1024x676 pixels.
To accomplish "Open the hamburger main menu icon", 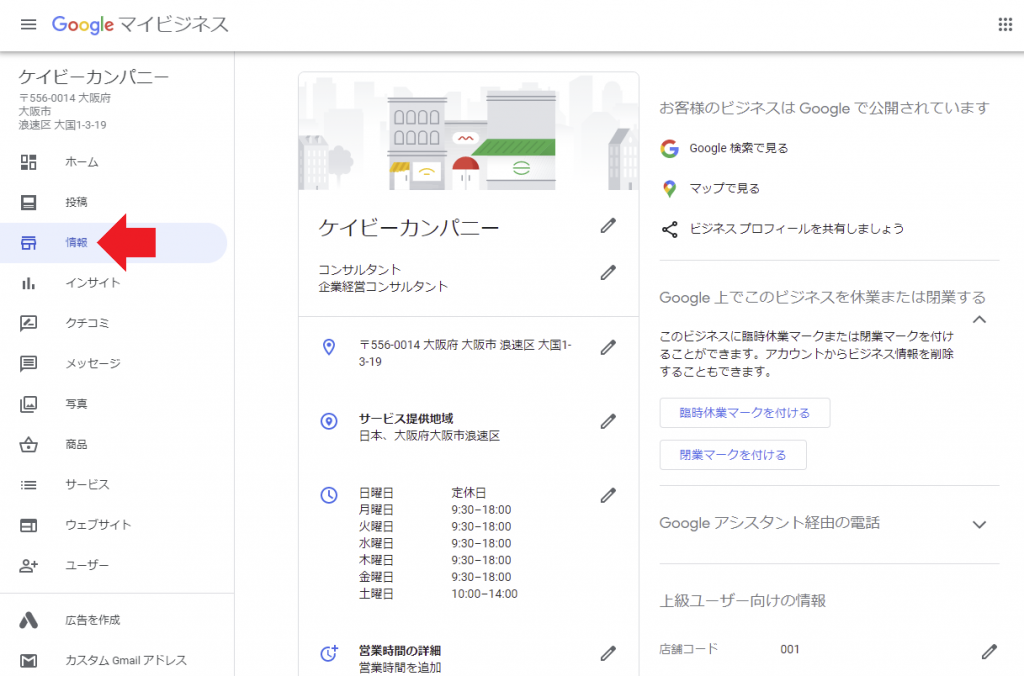I will [28, 25].
